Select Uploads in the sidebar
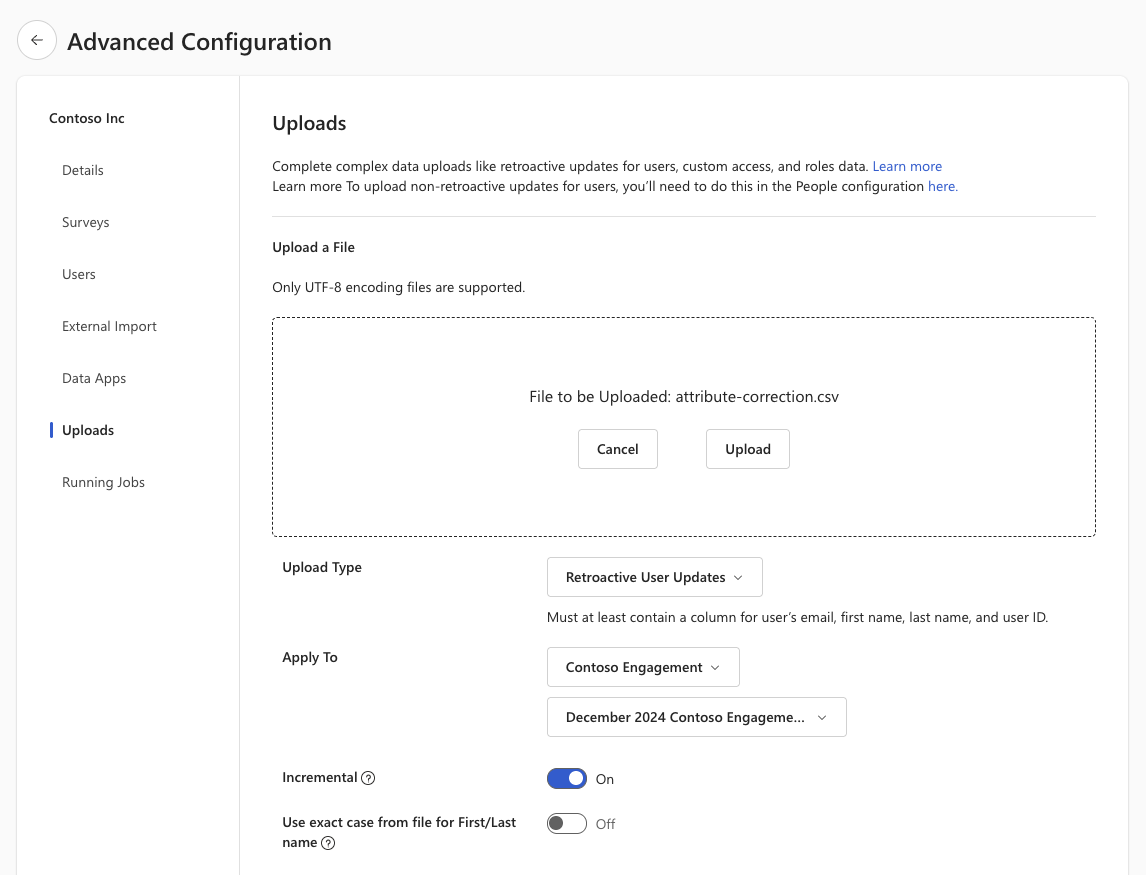The image size is (1146, 875). point(88,430)
